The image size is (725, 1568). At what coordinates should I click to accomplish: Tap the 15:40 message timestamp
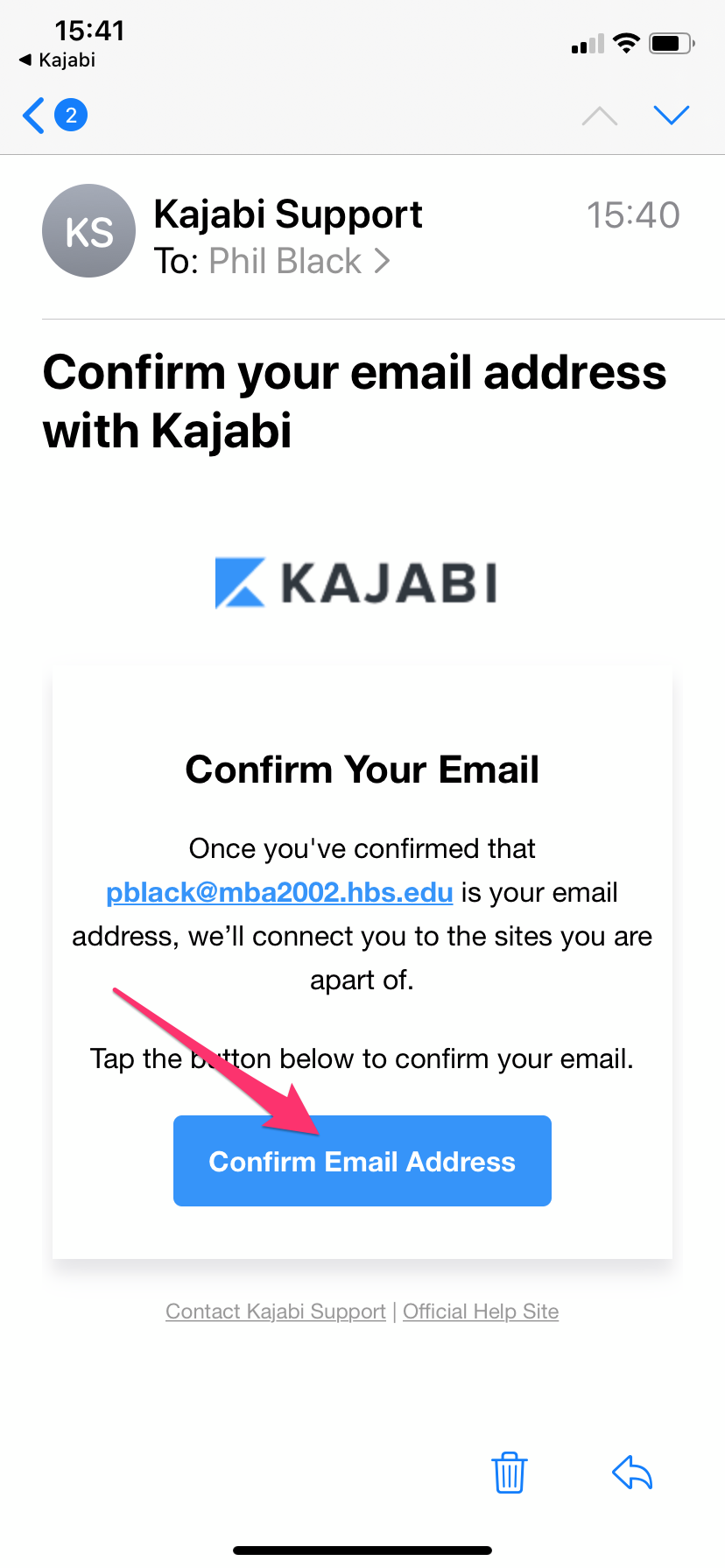click(x=632, y=215)
